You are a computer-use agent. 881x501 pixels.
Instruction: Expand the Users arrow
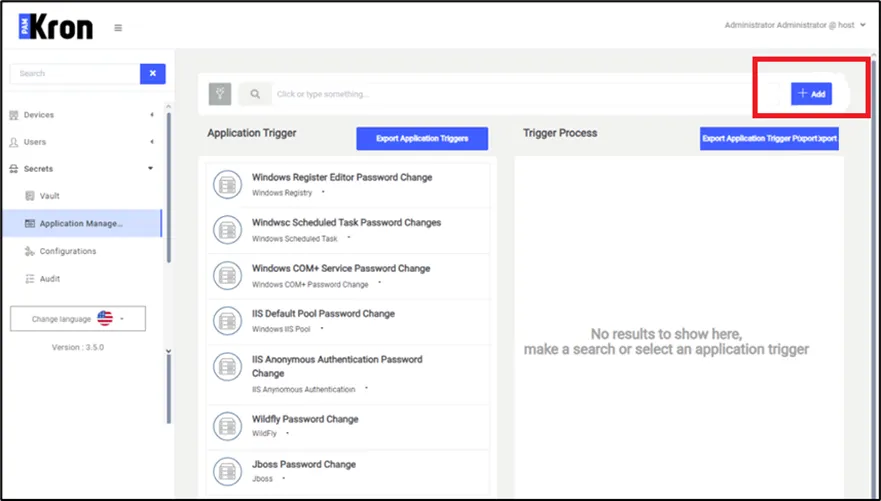pyautogui.click(x=152, y=142)
